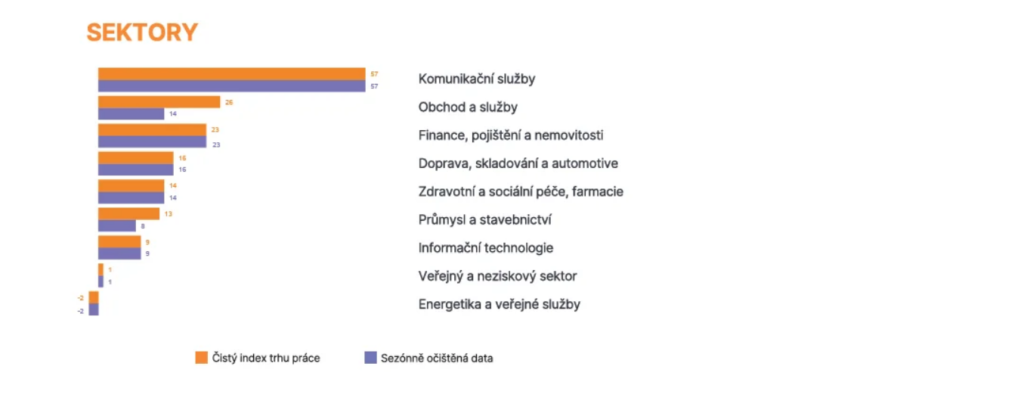Click the orange Průmysl a stavebnictví bar

(x=129, y=213)
